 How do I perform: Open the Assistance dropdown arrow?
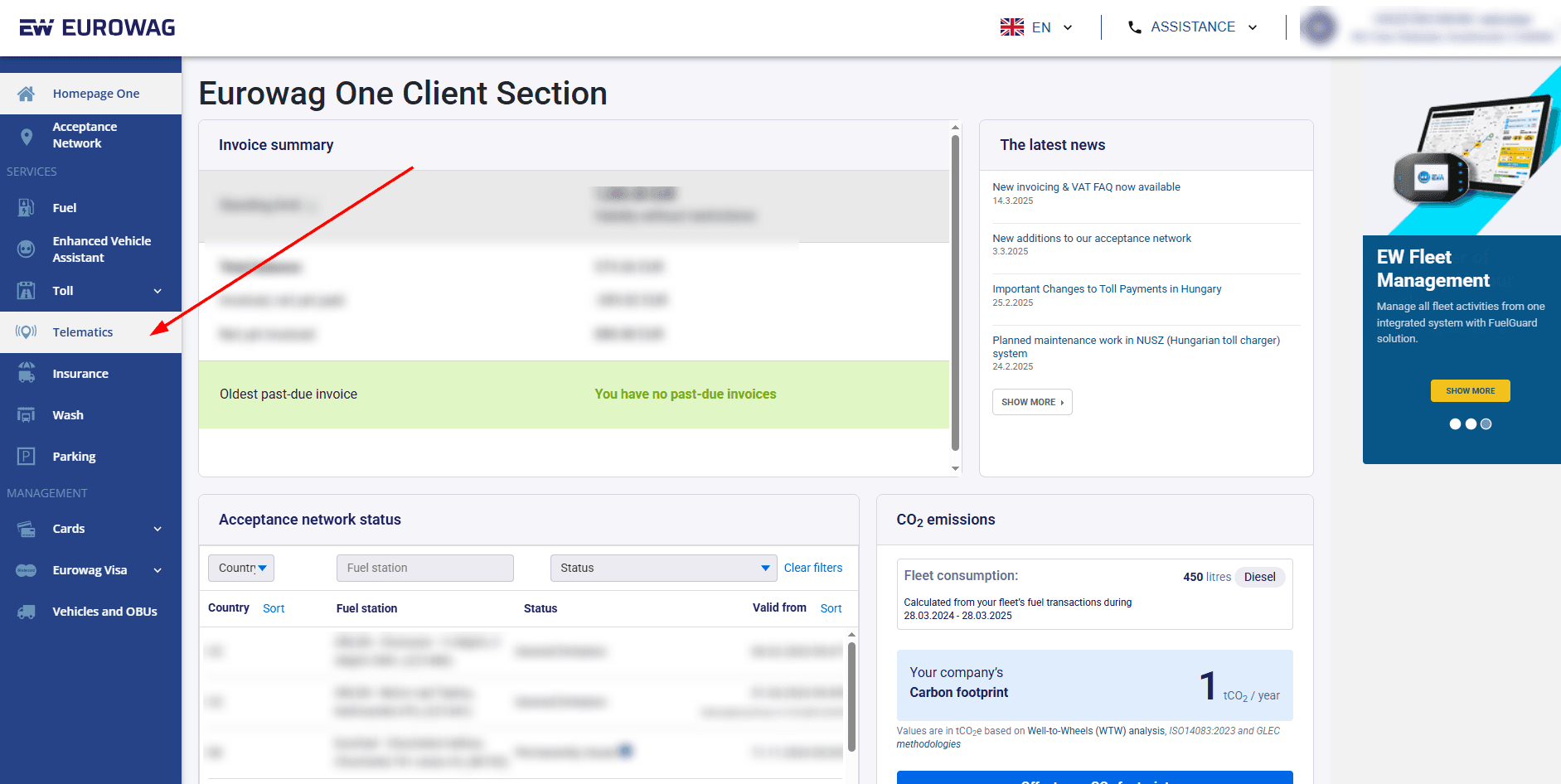[x=1253, y=27]
